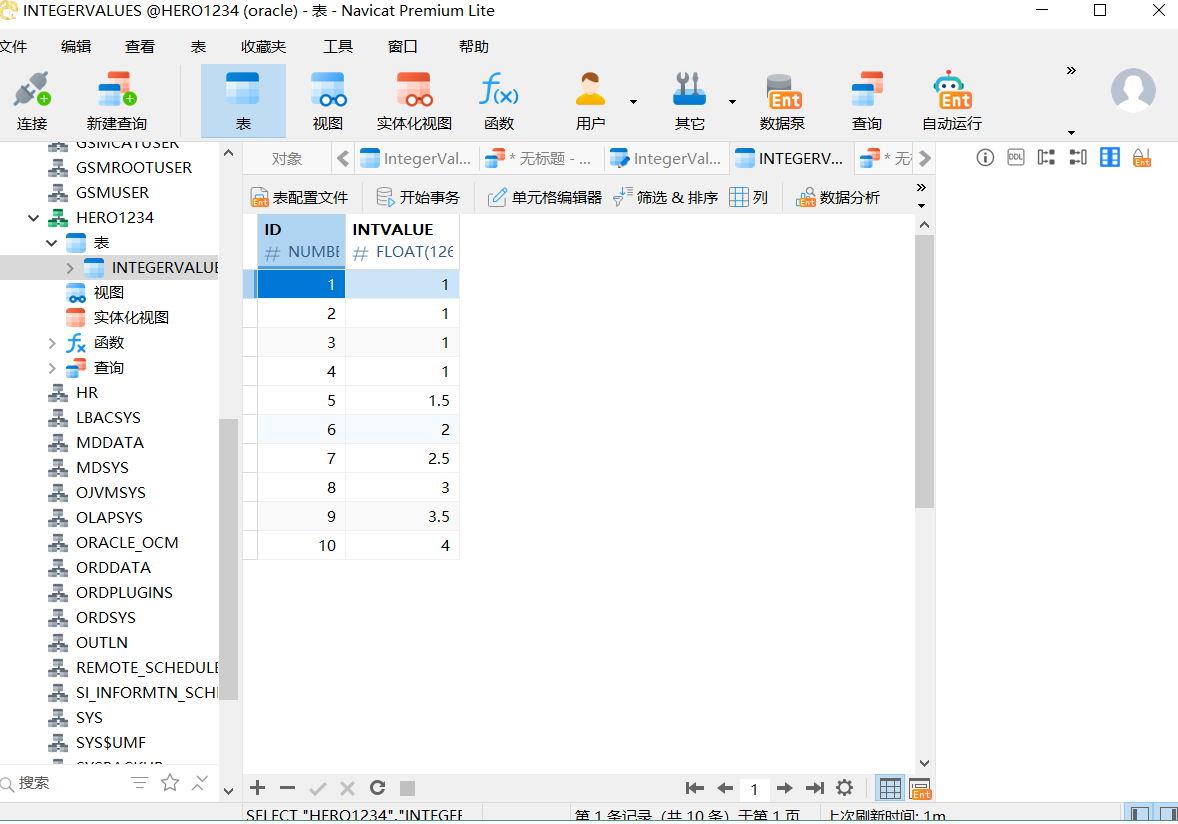This screenshot has height=824, width=1178.
Task: Open page settings gear icon
Action: click(x=844, y=788)
